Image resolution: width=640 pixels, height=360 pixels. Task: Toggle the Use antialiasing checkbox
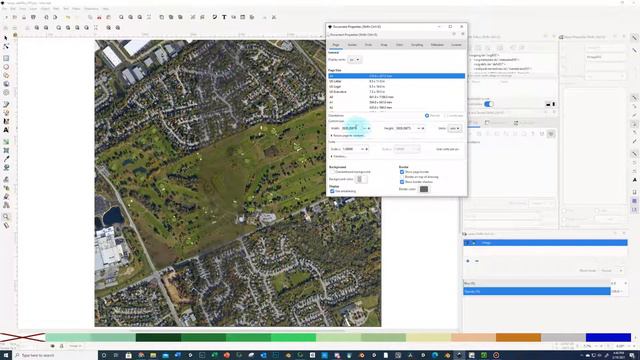[x=332, y=191]
